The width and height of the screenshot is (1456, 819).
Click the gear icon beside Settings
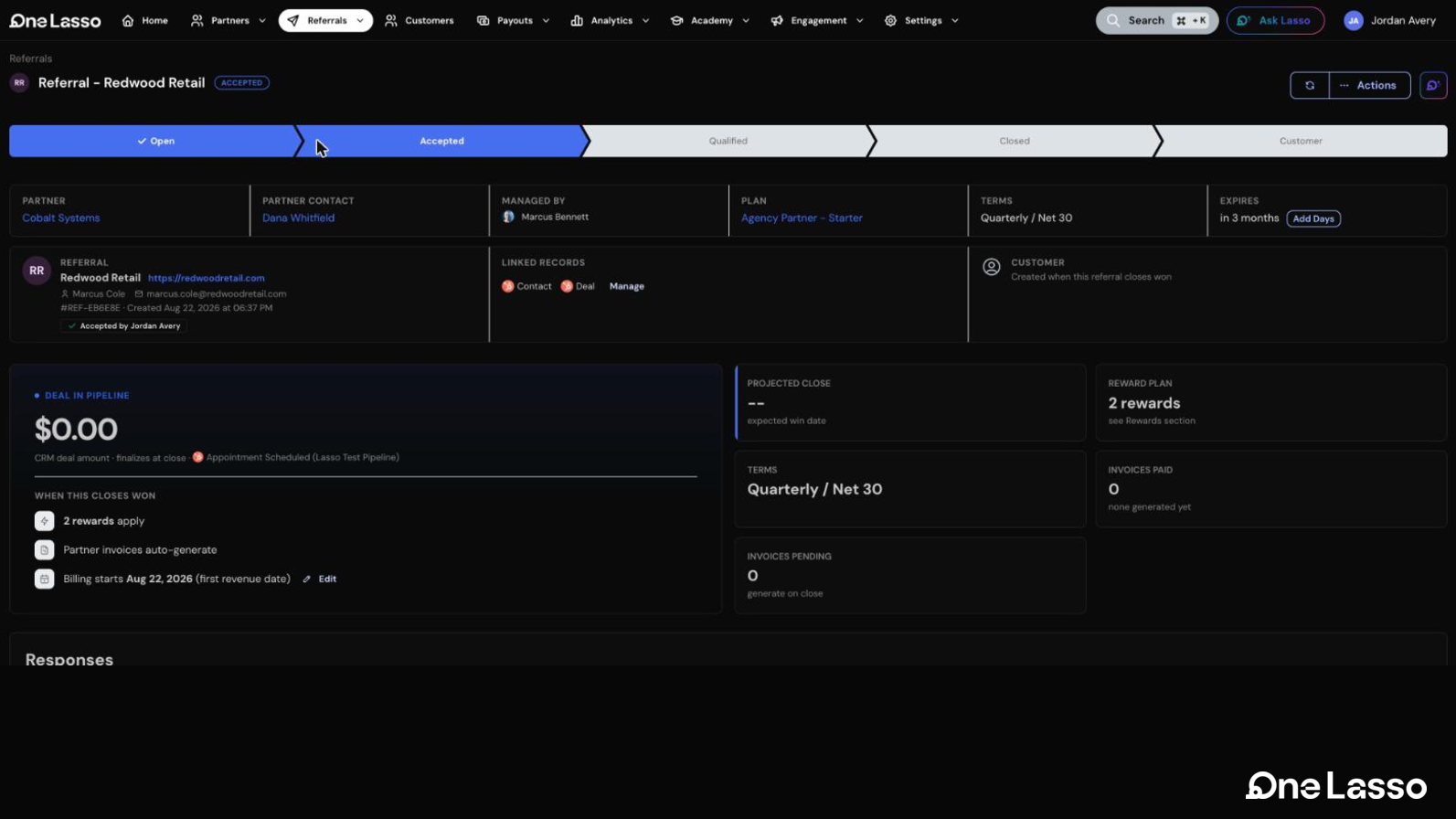coord(890,20)
